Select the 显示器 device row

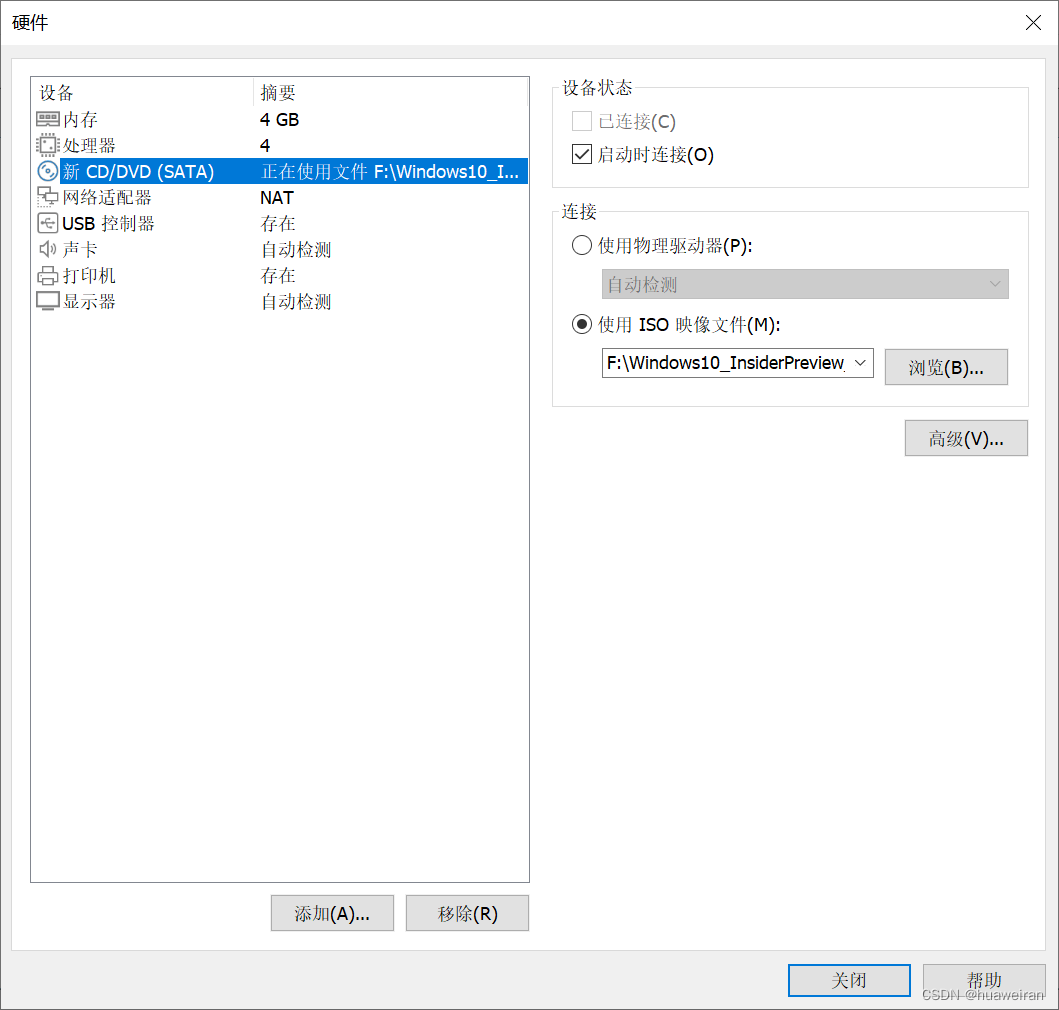pyautogui.click(x=280, y=301)
